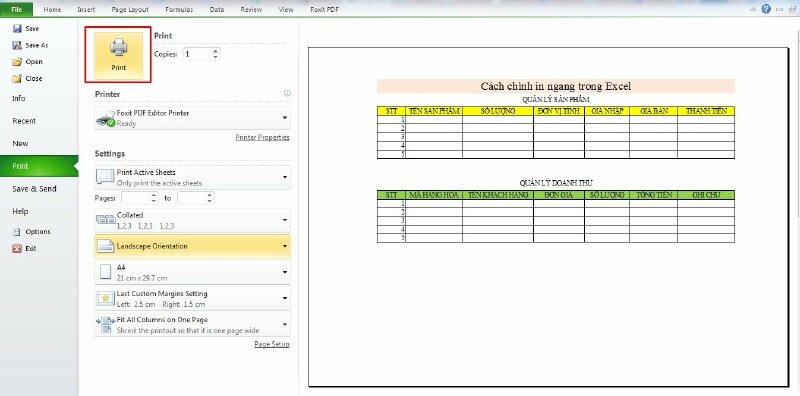Increase copies with up arrow
The image size is (800, 396).
[x=215, y=51]
